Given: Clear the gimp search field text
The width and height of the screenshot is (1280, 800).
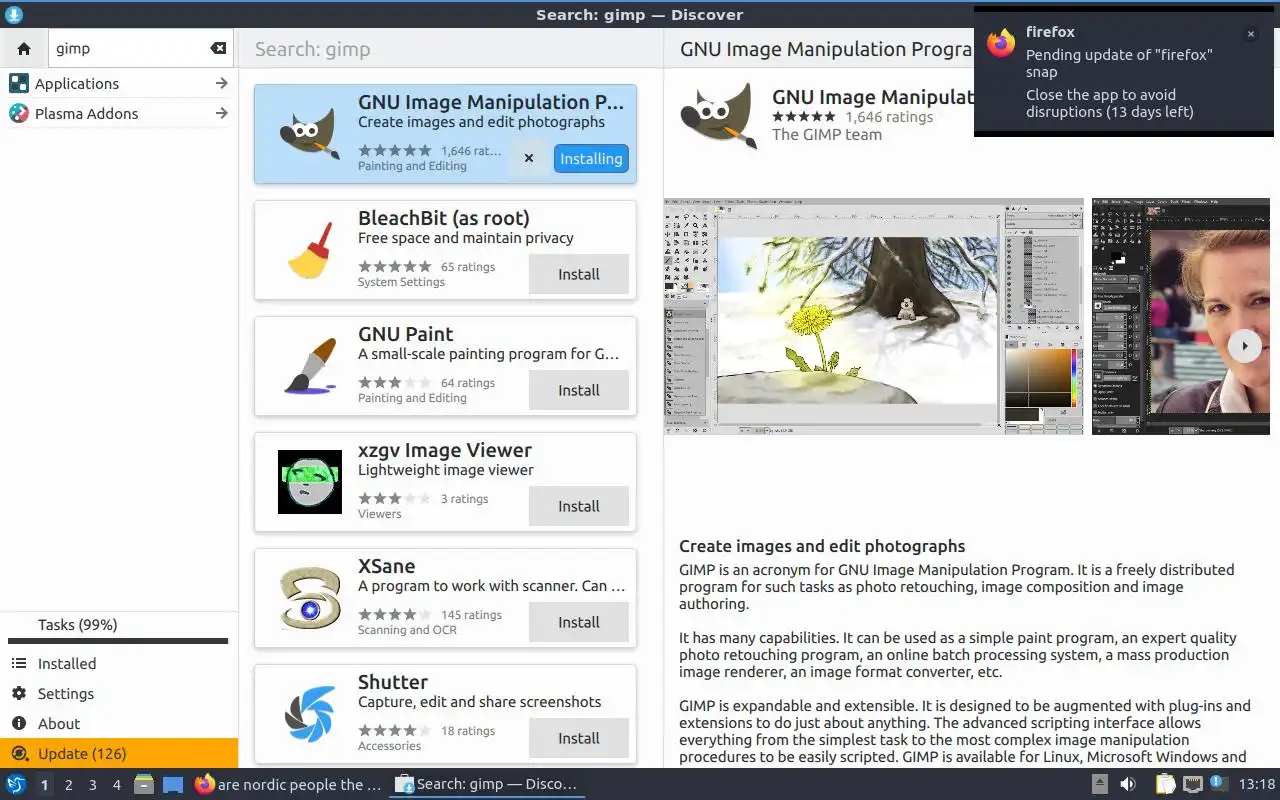Looking at the screenshot, I should [x=218, y=48].
